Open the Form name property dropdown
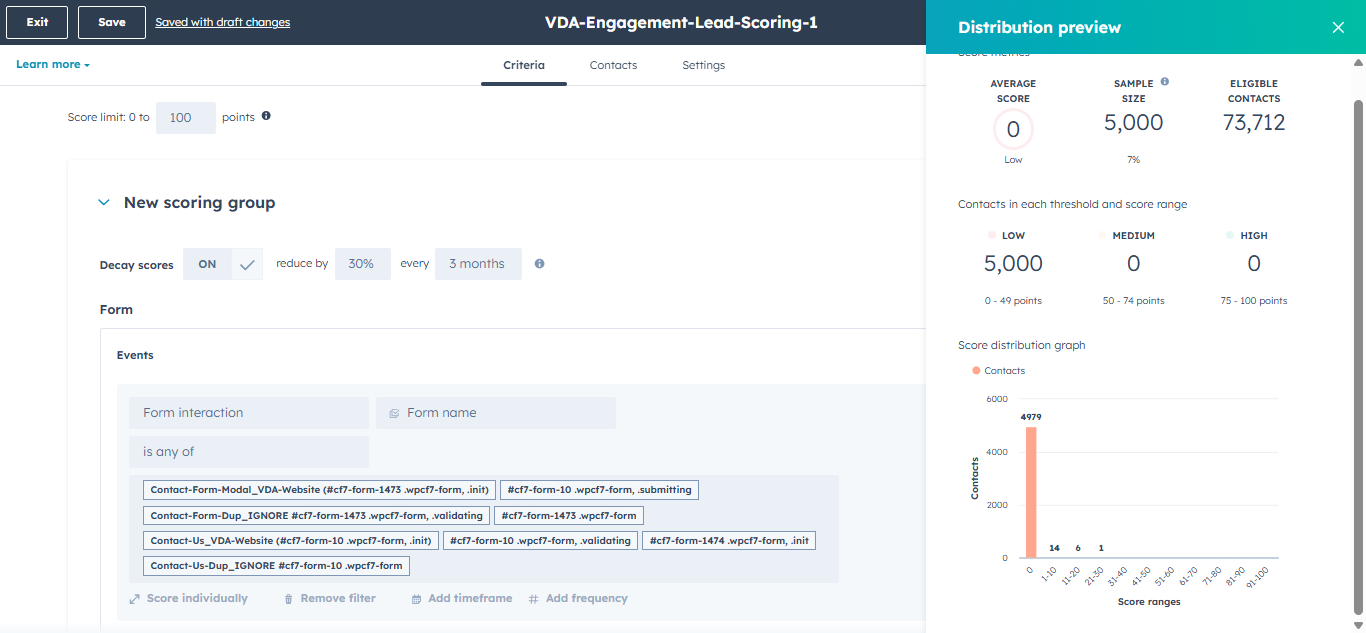Viewport: 1366px width, 633px height. [x=496, y=413]
